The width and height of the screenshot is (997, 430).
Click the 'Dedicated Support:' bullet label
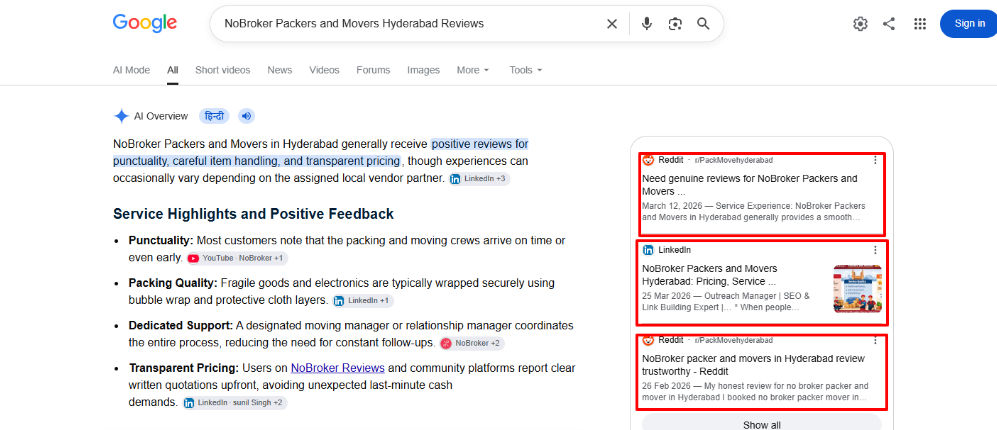[x=181, y=326]
